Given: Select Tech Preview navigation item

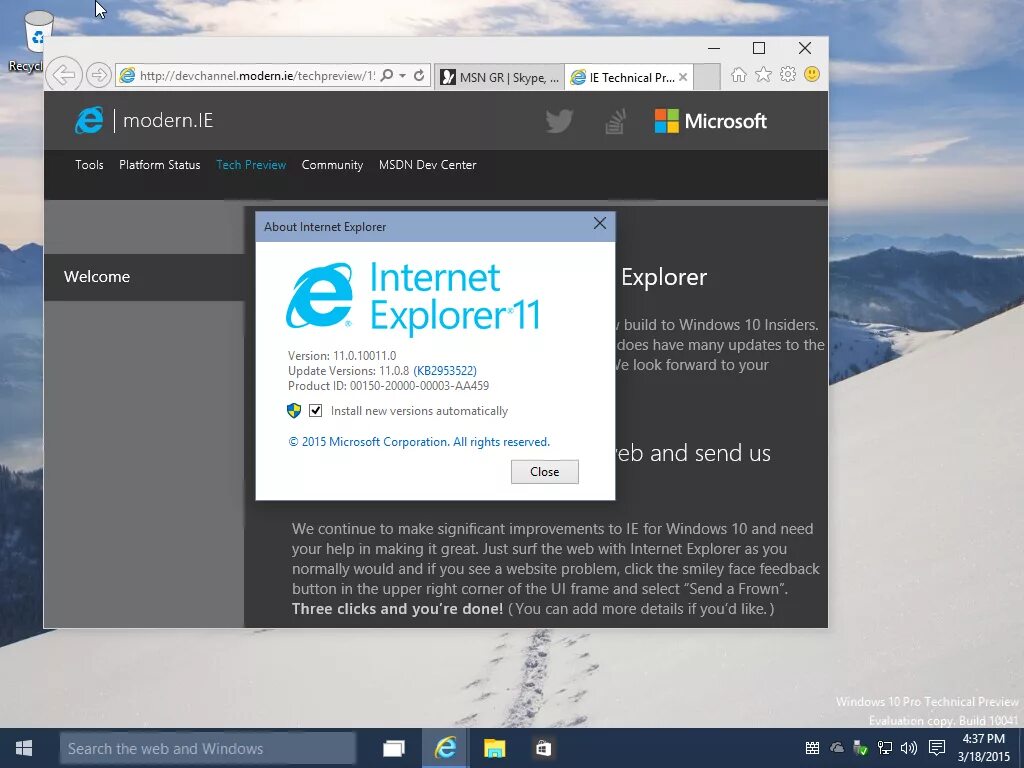Looking at the screenshot, I should click(x=251, y=165).
